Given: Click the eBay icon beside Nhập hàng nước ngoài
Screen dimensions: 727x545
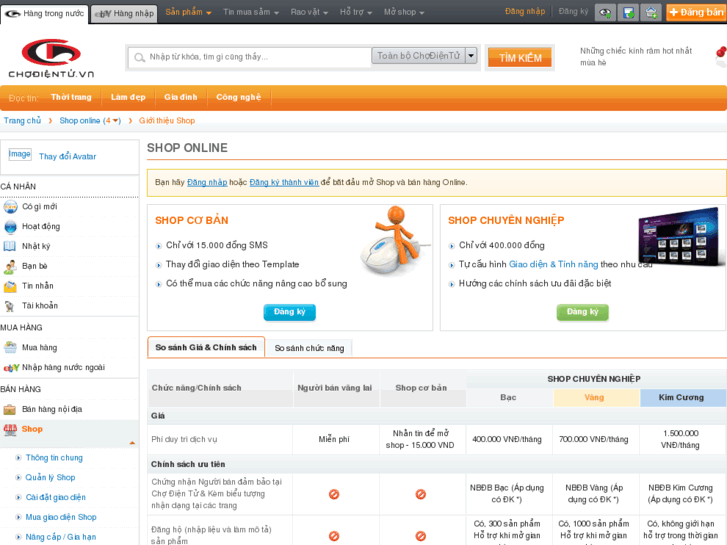Looking at the screenshot, I should coord(11,368).
